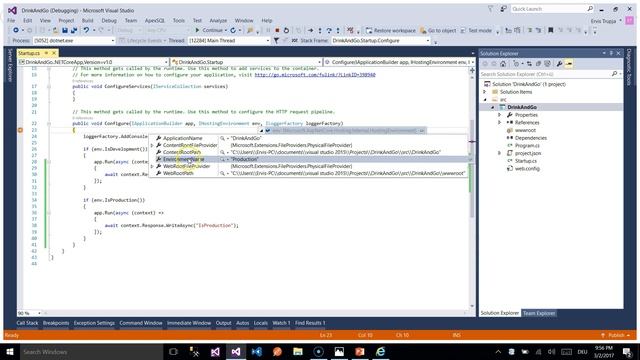Expand ContentRootFileProvider in datatip

pyautogui.click(x=152, y=145)
